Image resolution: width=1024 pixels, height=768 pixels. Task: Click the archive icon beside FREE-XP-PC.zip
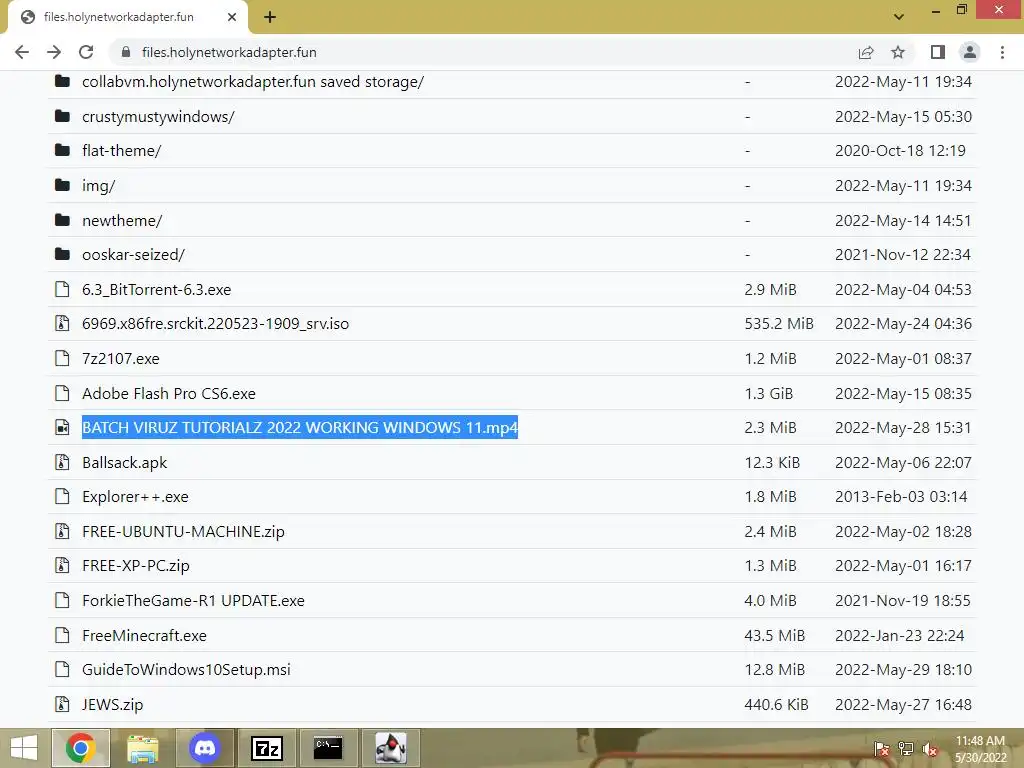coord(62,566)
